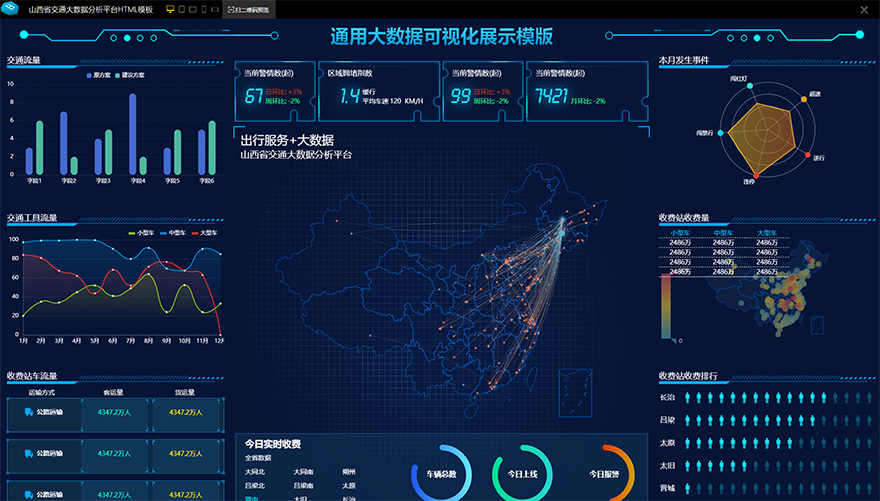Click the 吕梁北 toll station link
The image size is (880, 501).
coord(255,485)
